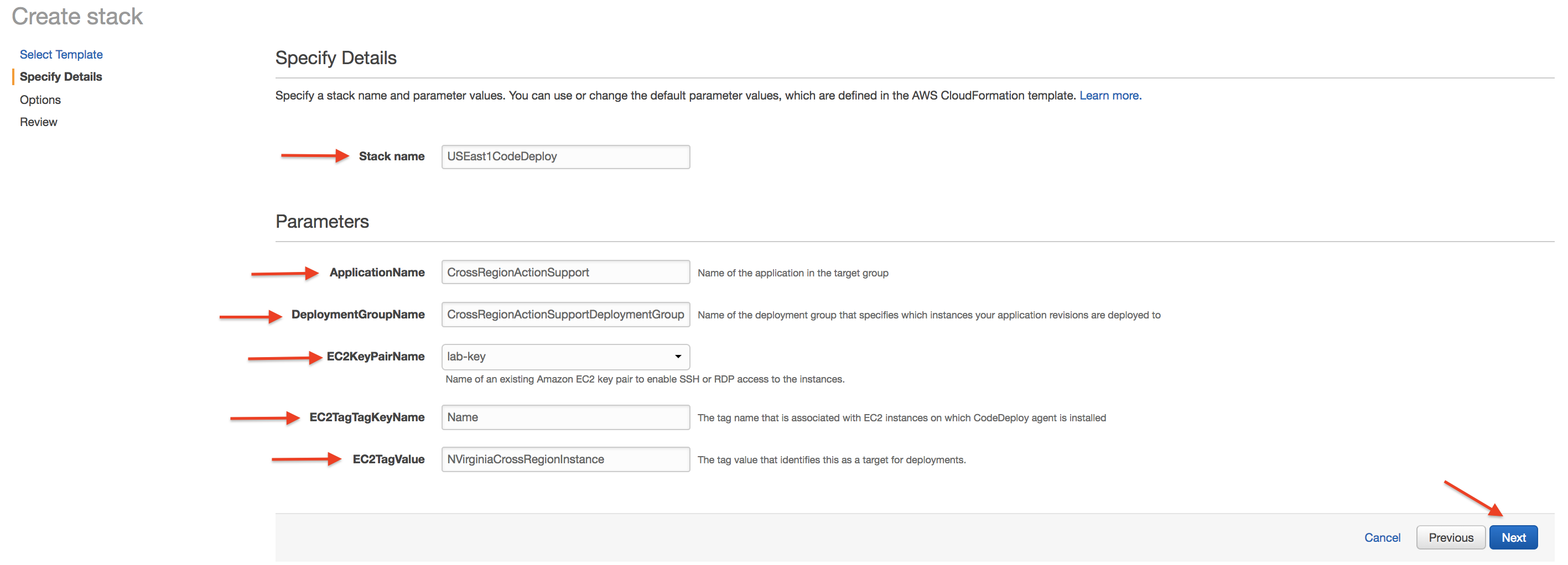Click the Next button
This screenshot has width=1568, height=565.
coord(1513,537)
